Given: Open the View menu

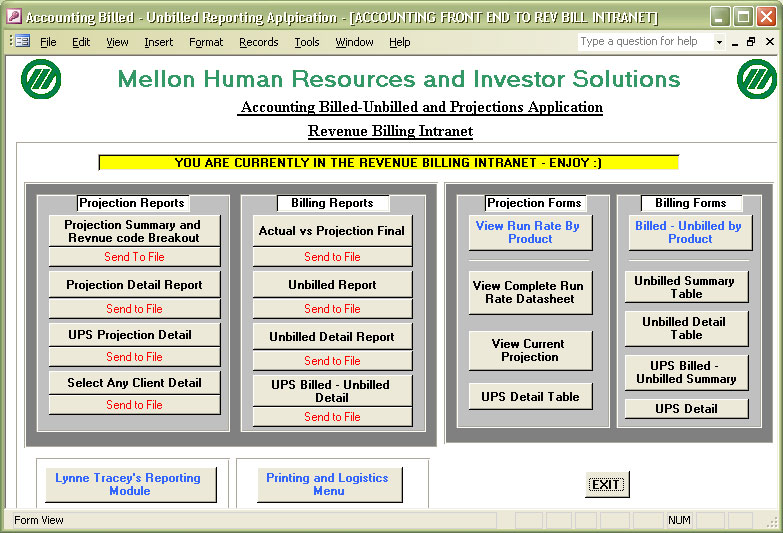Looking at the screenshot, I should point(117,42).
